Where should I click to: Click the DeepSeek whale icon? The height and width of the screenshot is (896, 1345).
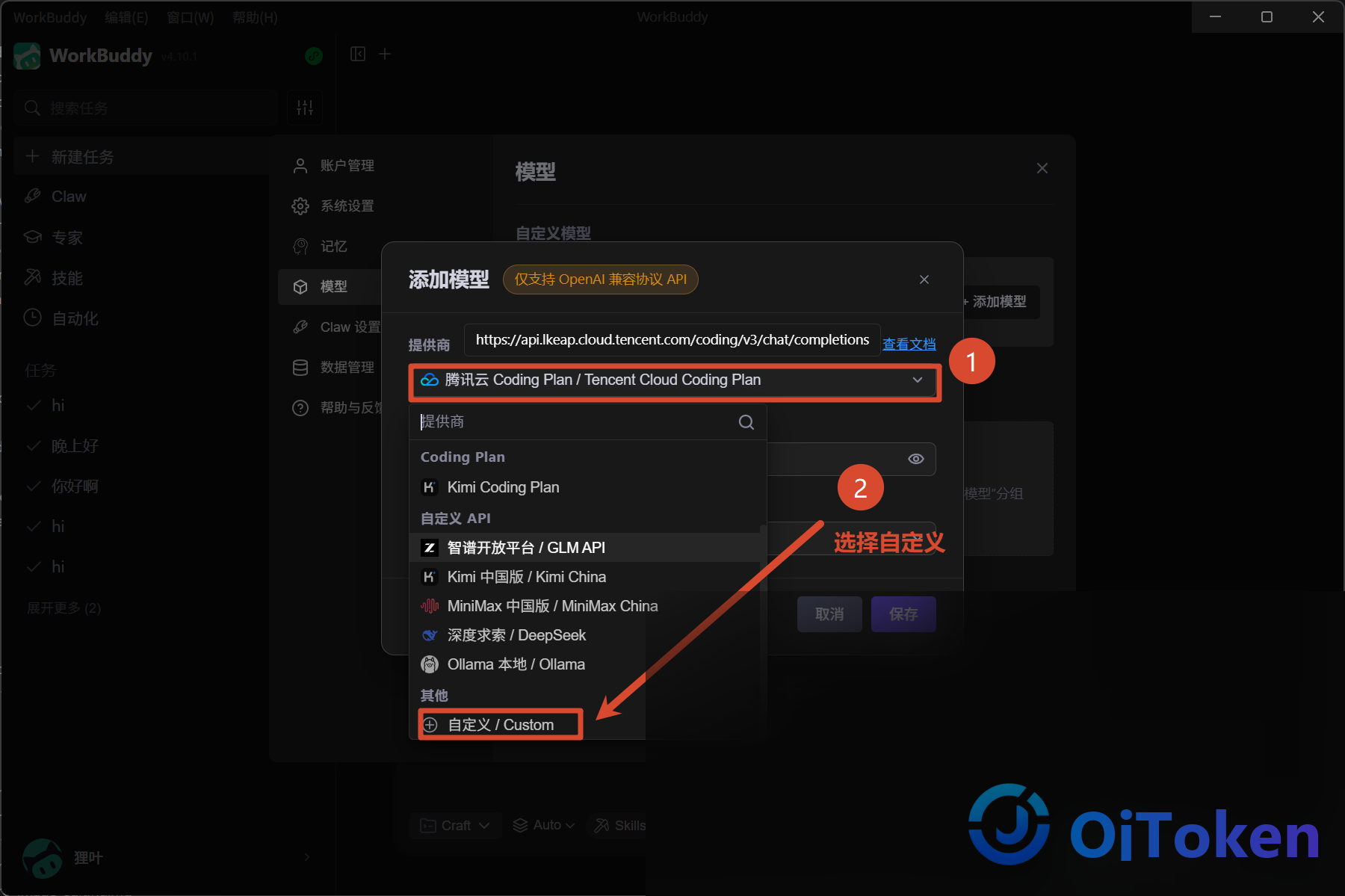coord(430,635)
